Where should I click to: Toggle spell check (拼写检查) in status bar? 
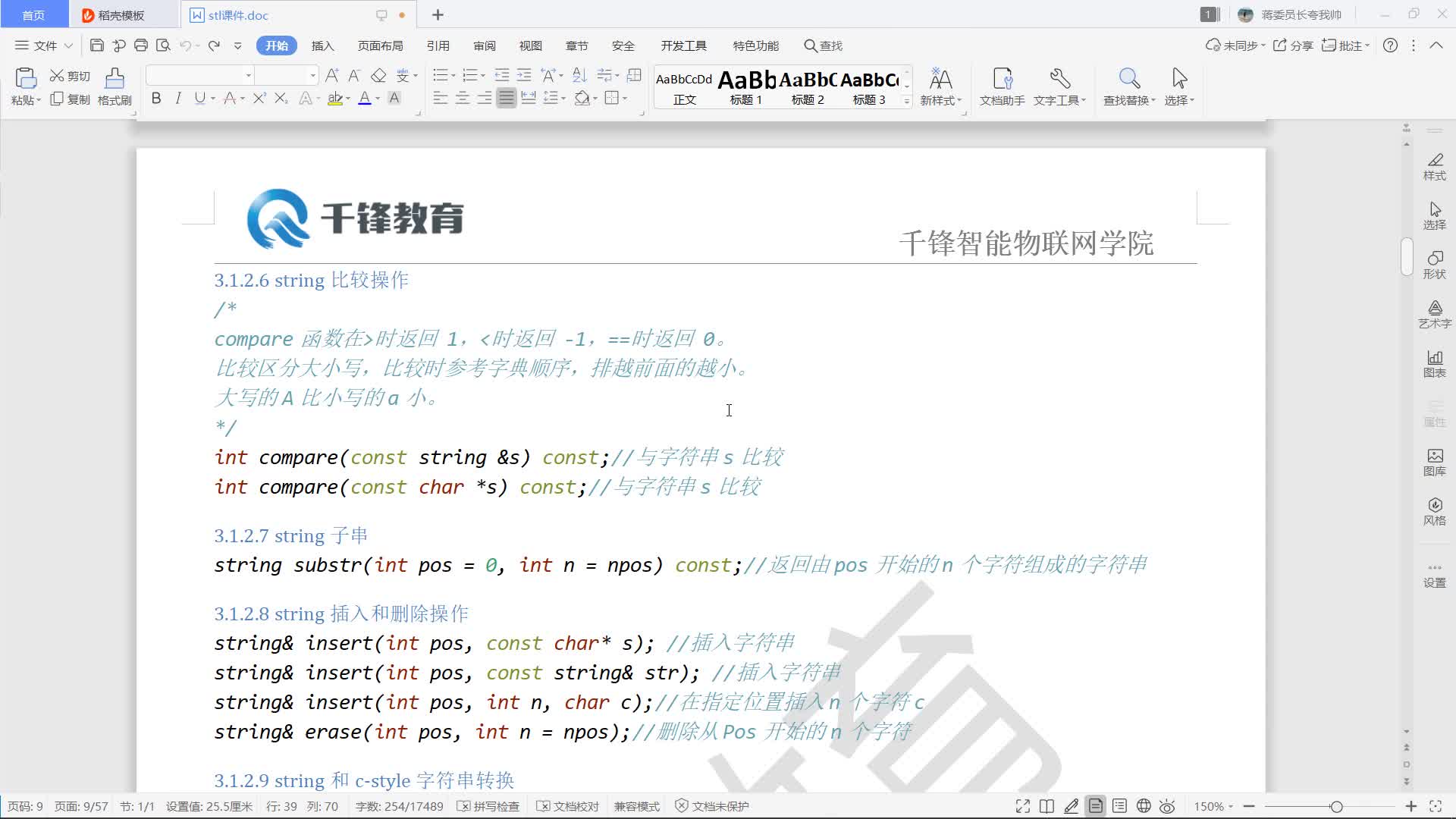[x=488, y=806]
